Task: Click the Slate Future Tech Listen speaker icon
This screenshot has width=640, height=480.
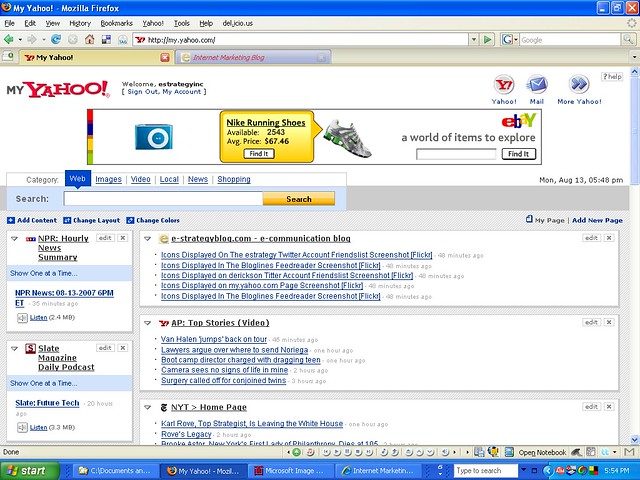Action: tap(22, 427)
